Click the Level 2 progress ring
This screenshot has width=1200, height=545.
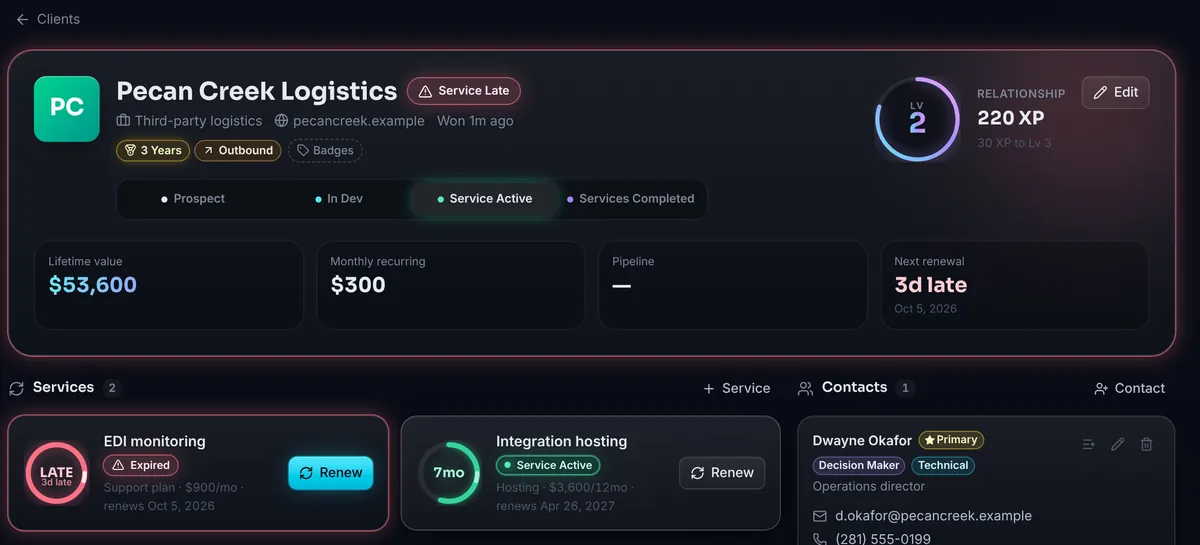coord(917,119)
